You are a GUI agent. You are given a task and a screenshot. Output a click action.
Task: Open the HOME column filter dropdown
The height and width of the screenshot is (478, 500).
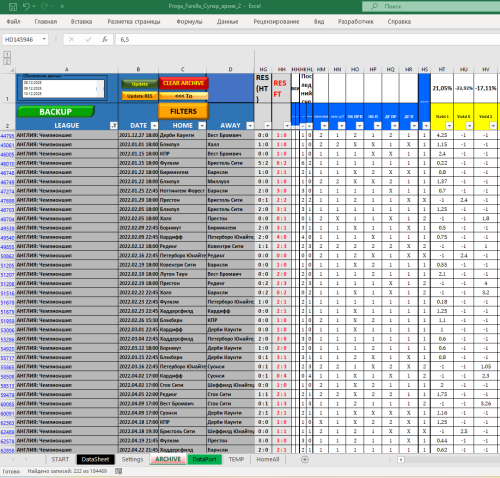tap(202, 126)
